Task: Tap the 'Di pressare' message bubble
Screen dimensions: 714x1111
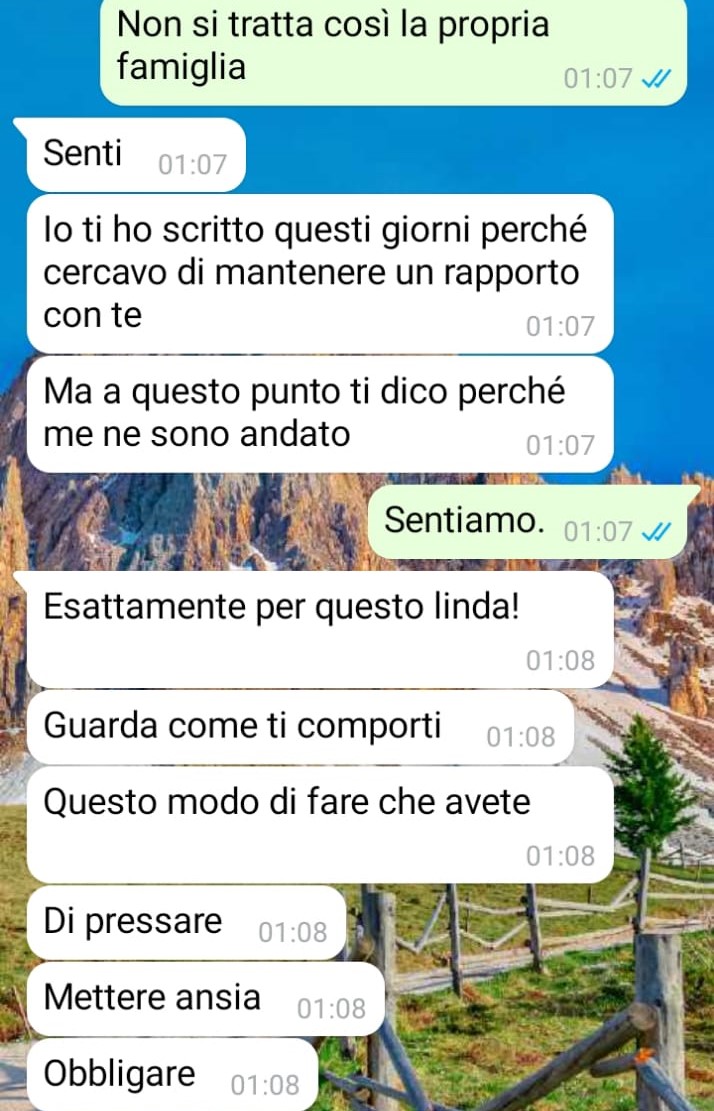Action: point(186,923)
